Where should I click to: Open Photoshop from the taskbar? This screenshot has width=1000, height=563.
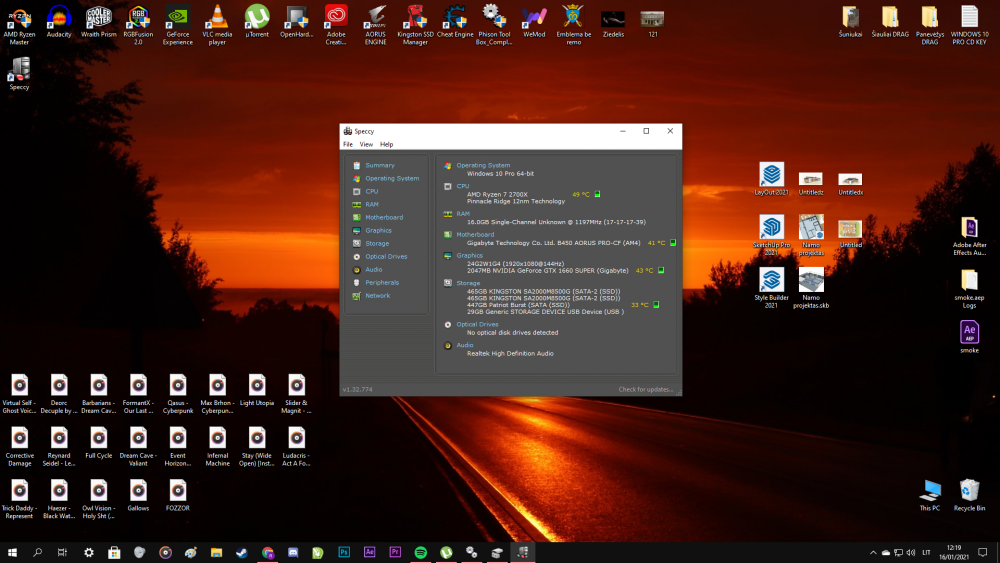[x=344, y=552]
